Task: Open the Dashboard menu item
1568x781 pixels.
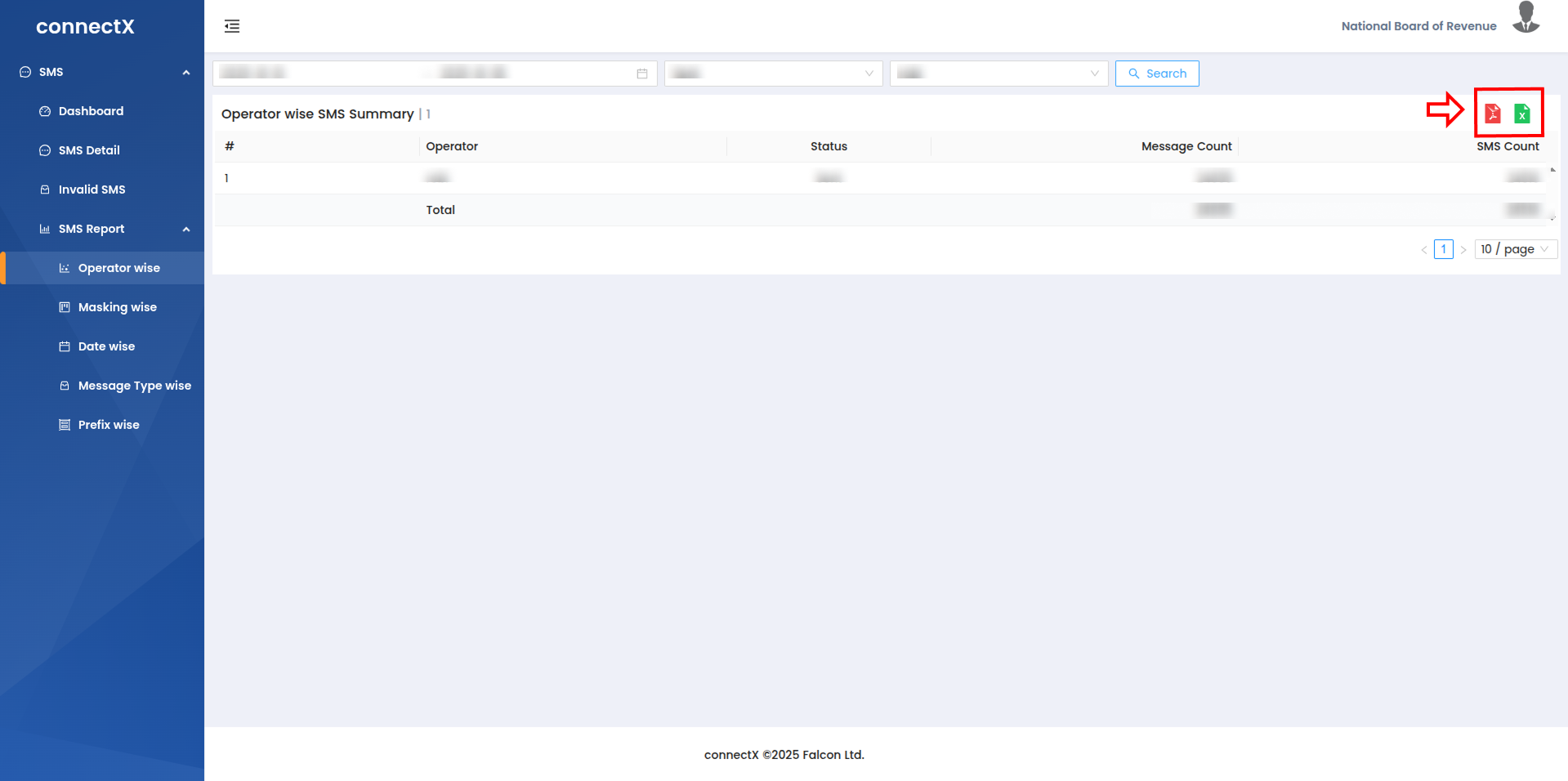Action: pyautogui.click(x=91, y=111)
